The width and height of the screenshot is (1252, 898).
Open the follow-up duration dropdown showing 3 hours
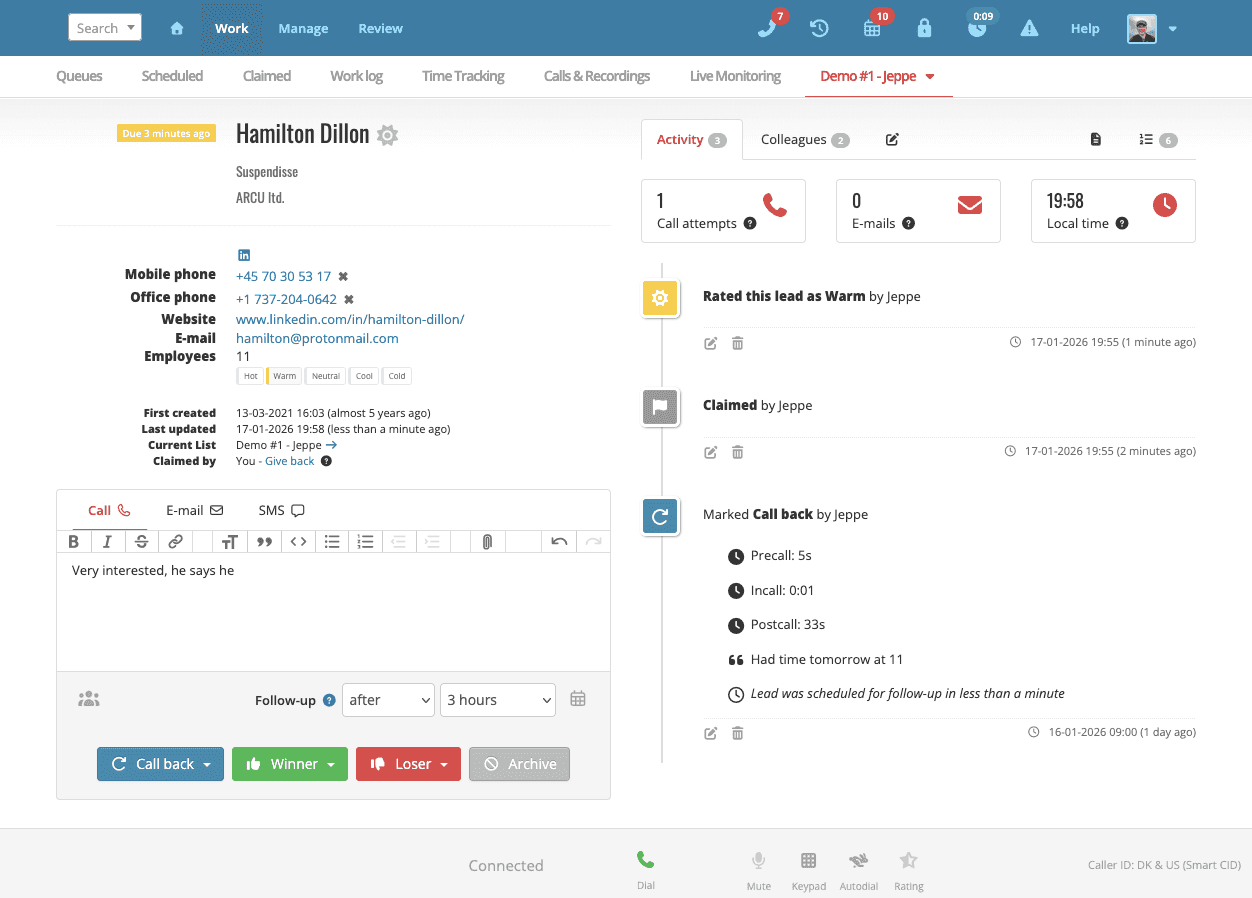[497, 700]
